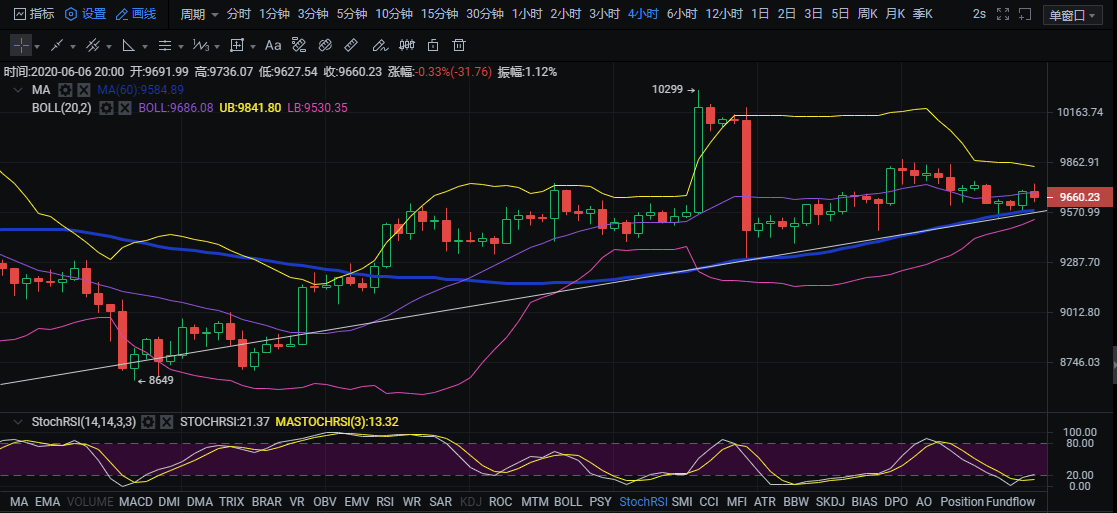Switch to the 1小时 timeframe

tap(527, 14)
